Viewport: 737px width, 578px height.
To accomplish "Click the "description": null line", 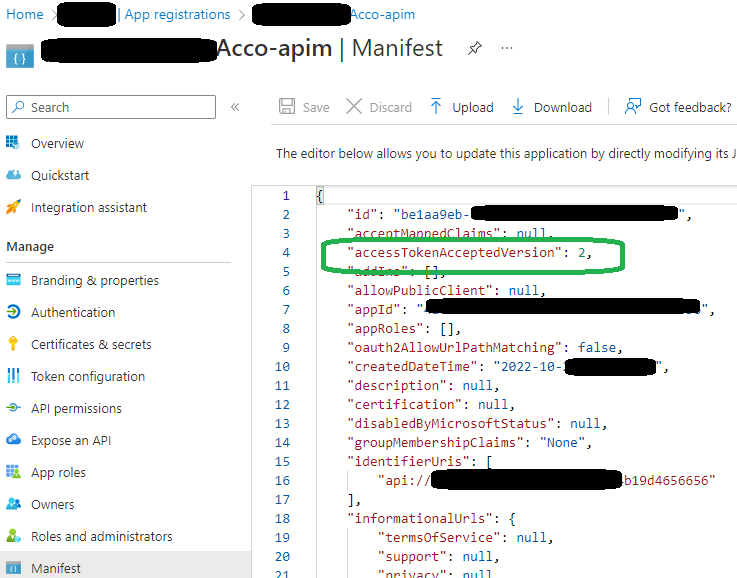I will (x=423, y=385).
